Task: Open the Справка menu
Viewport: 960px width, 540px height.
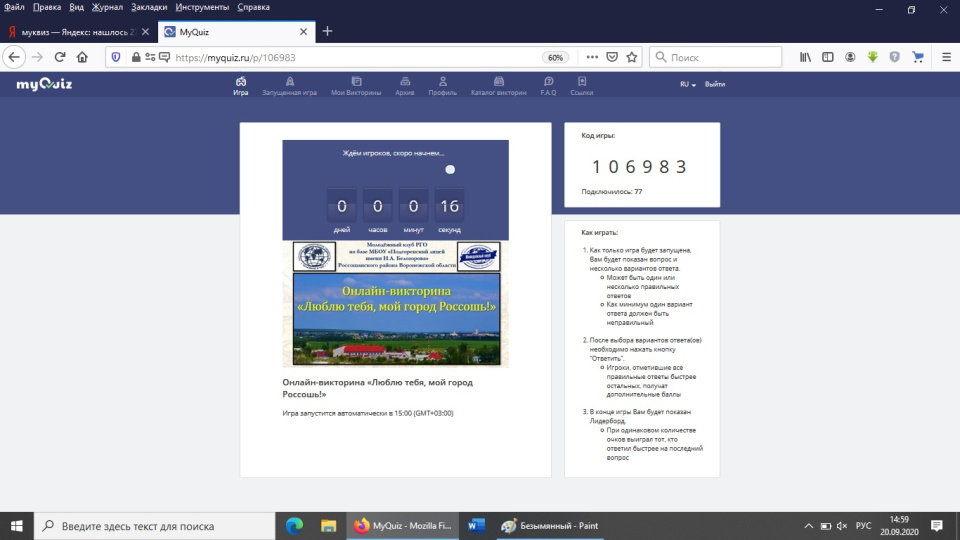Action: [x=253, y=7]
